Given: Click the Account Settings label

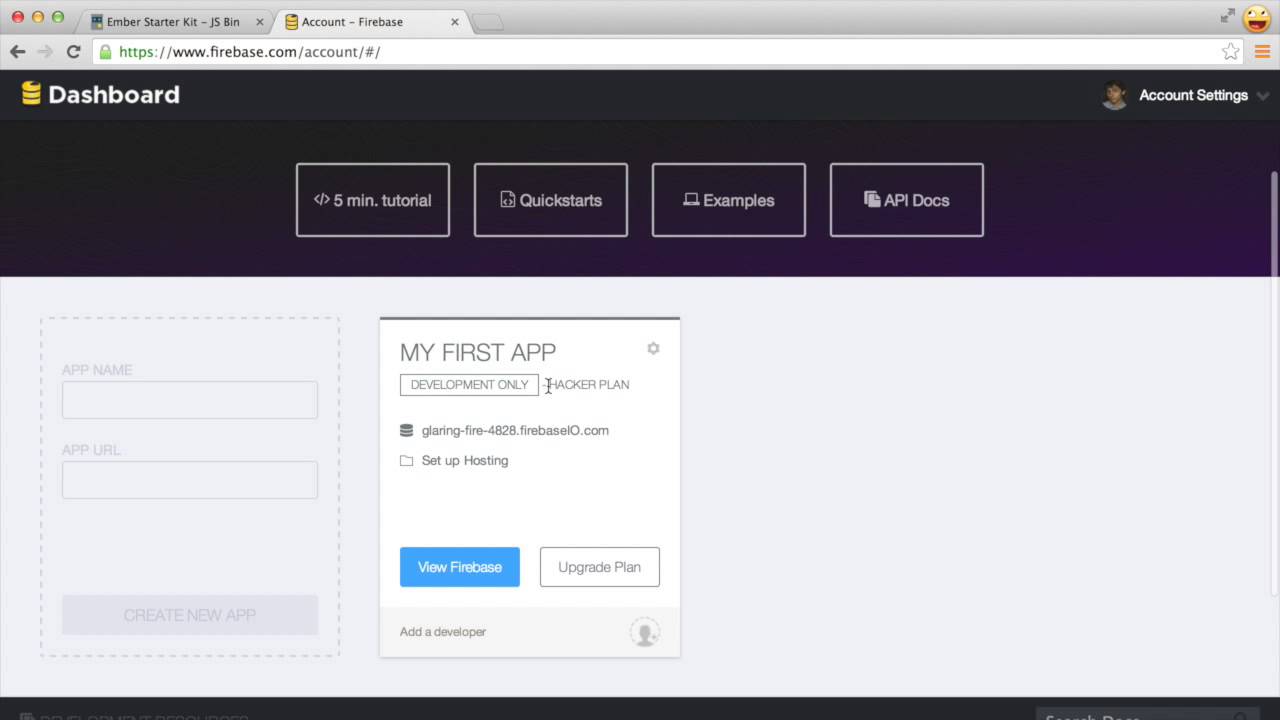Looking at the screenshot, I should tap(1194, 95).
